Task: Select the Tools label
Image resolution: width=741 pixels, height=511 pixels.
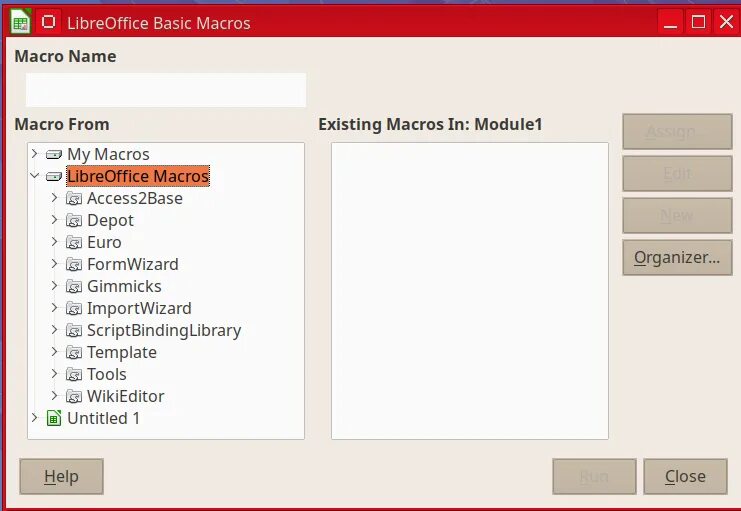Action: [107, 374]
